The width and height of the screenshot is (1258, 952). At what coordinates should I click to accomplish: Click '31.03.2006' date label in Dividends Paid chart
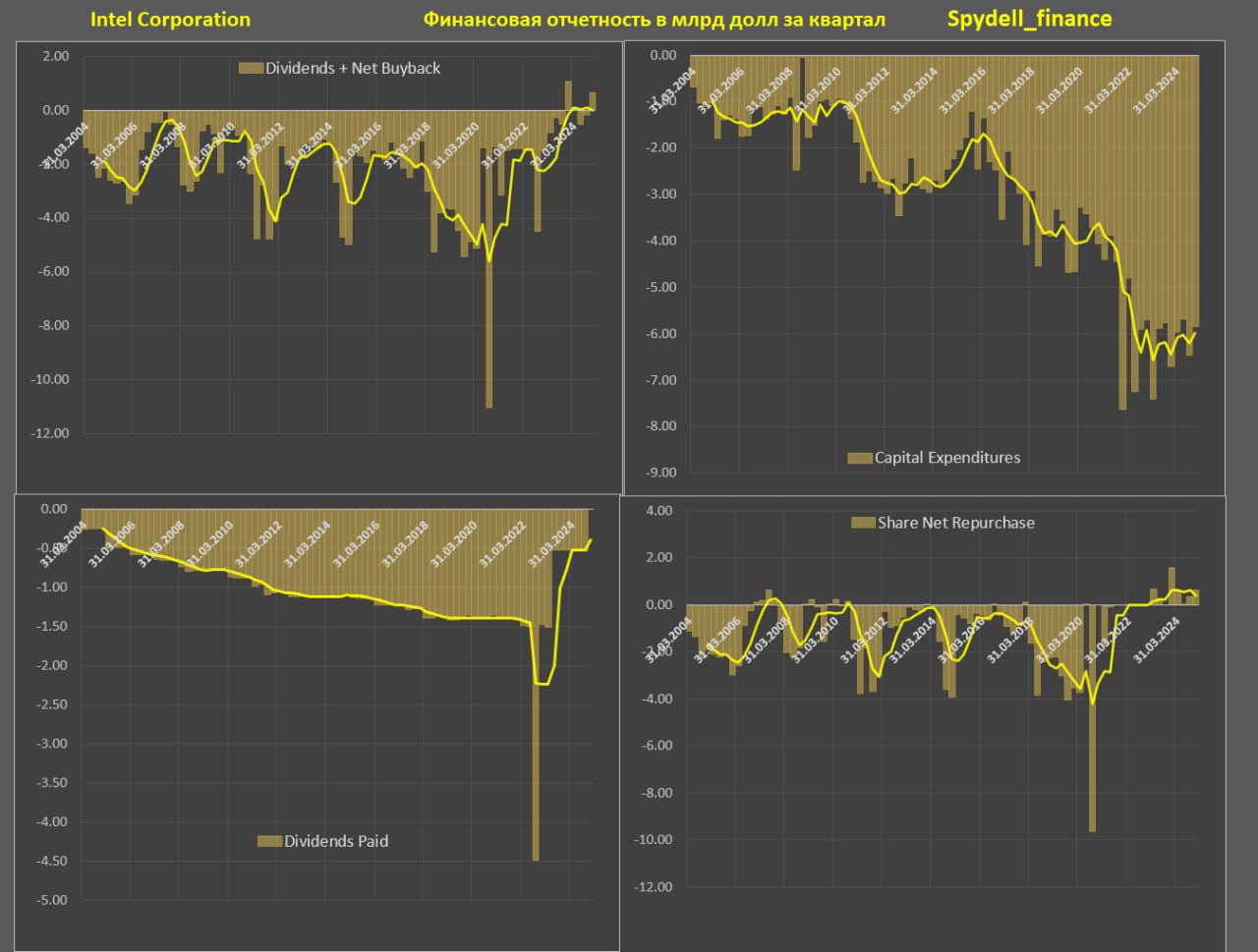coord(112,544)
